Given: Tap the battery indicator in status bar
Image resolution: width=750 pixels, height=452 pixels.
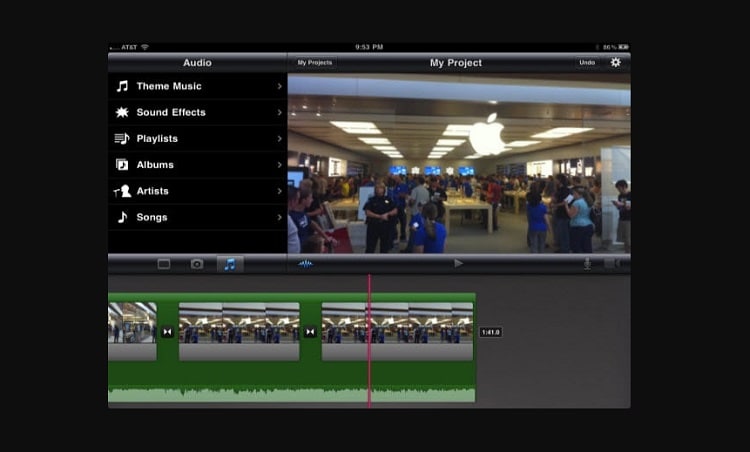Looking at the screenshot, I should 623,47.
